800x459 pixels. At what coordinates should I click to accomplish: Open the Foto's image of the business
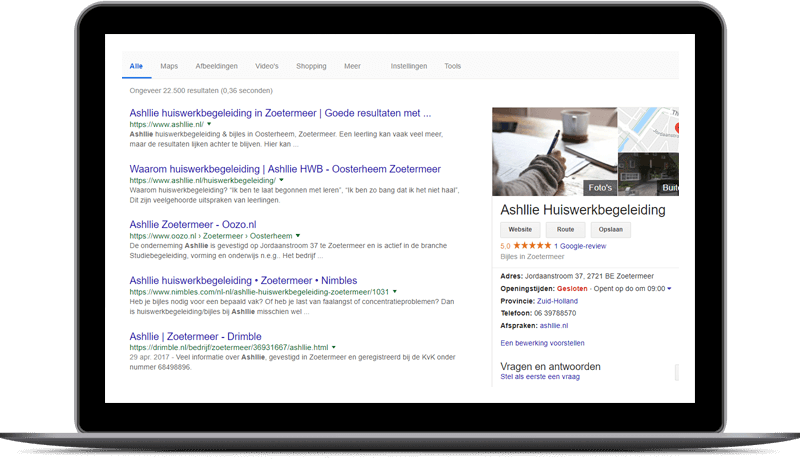click(554, 151)
